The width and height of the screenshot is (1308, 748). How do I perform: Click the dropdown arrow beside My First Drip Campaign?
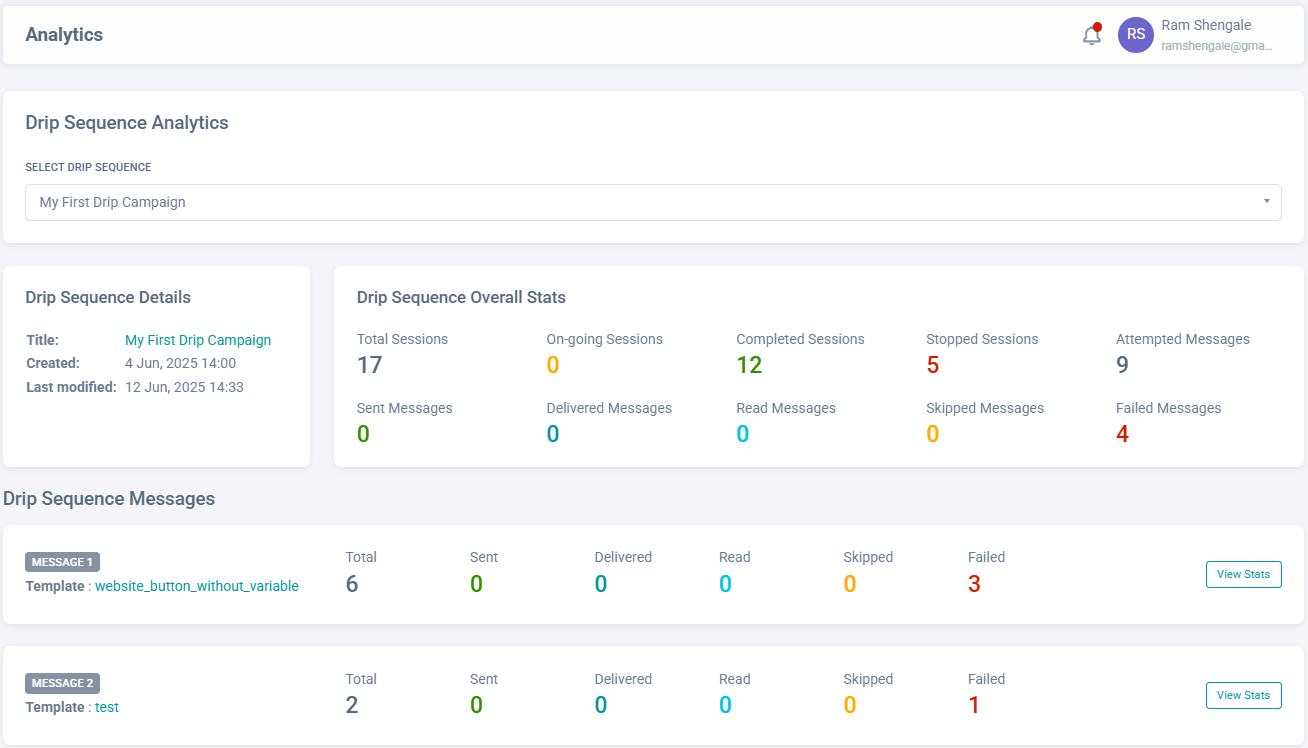pos(1266,202)
